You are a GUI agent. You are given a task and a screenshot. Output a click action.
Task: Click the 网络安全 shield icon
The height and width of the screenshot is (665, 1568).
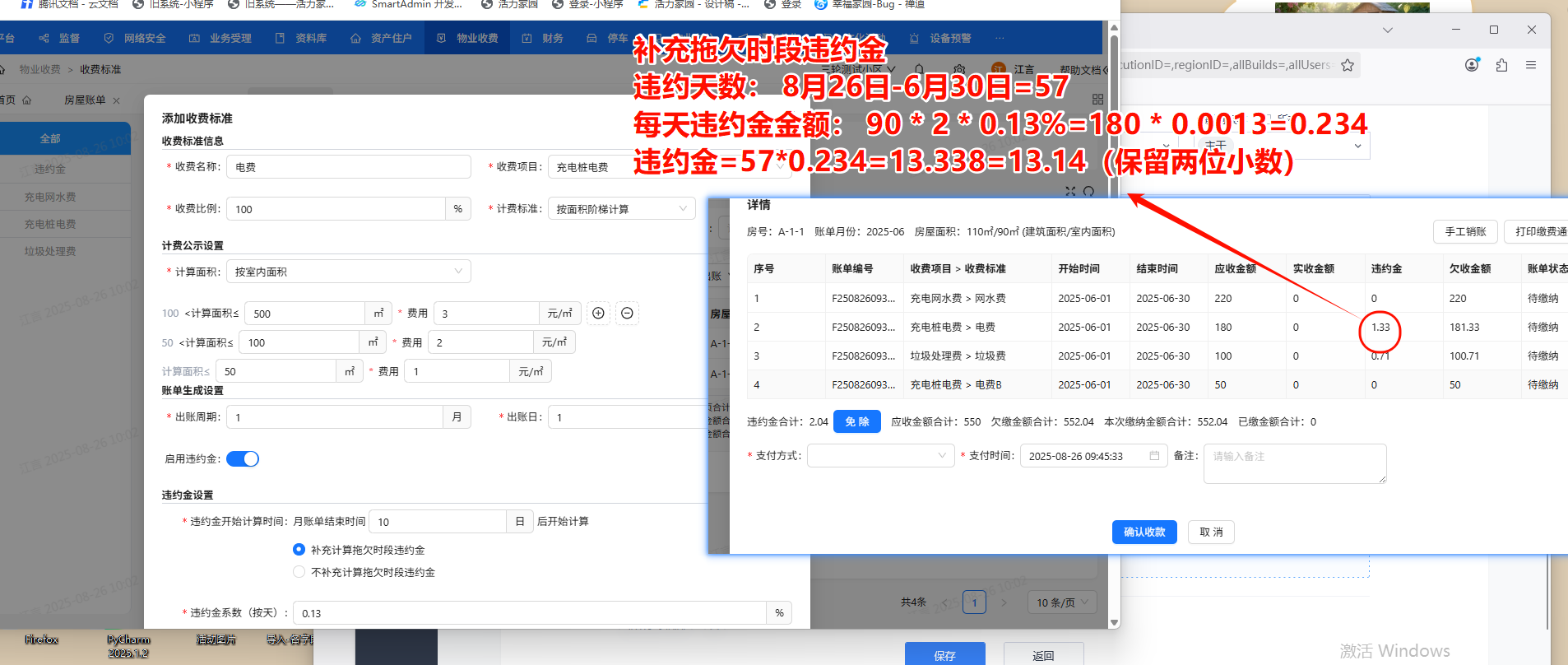(x=109, y=38)
